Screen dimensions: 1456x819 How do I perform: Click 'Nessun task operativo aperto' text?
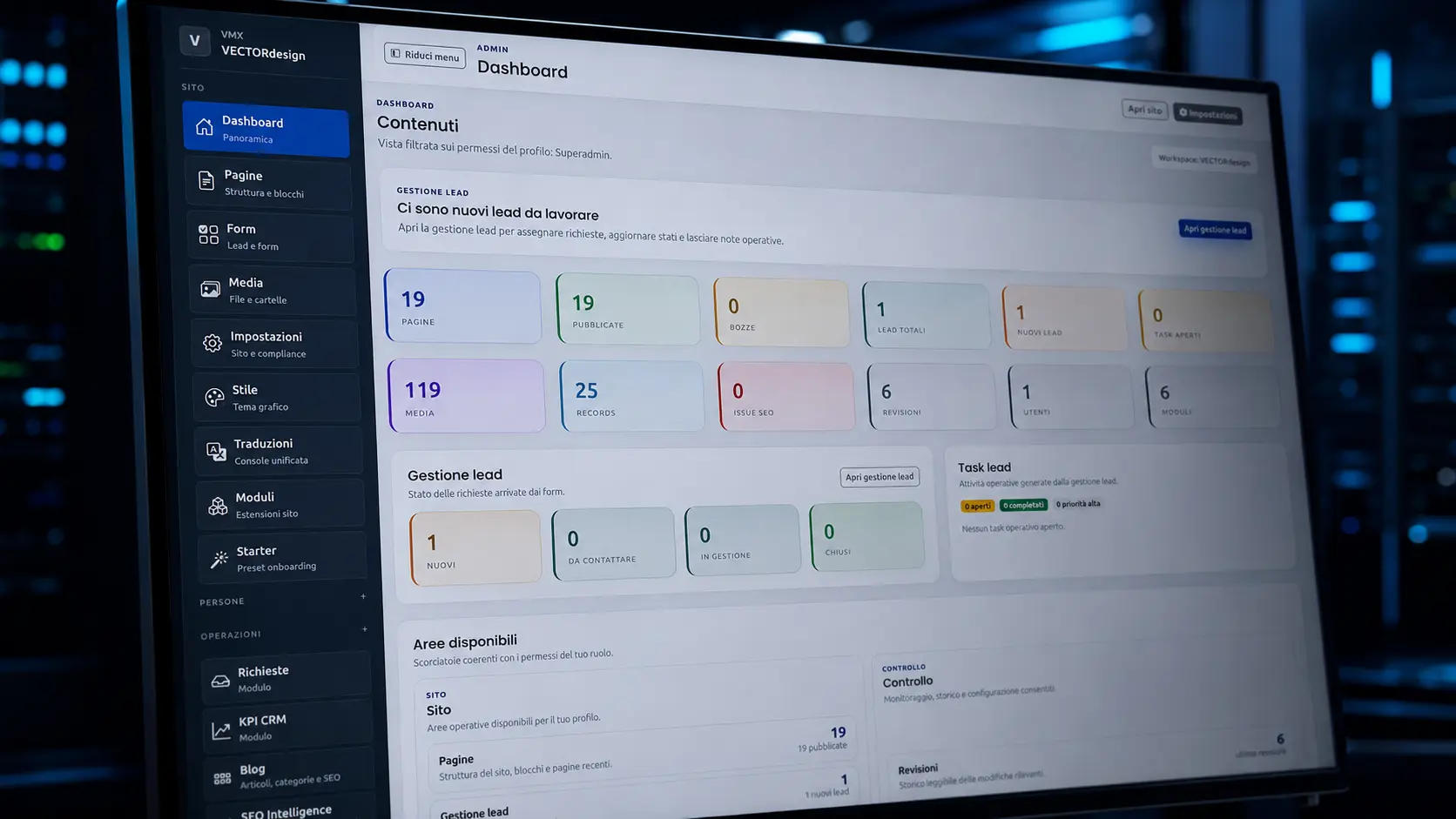[x=1013, y=527]
